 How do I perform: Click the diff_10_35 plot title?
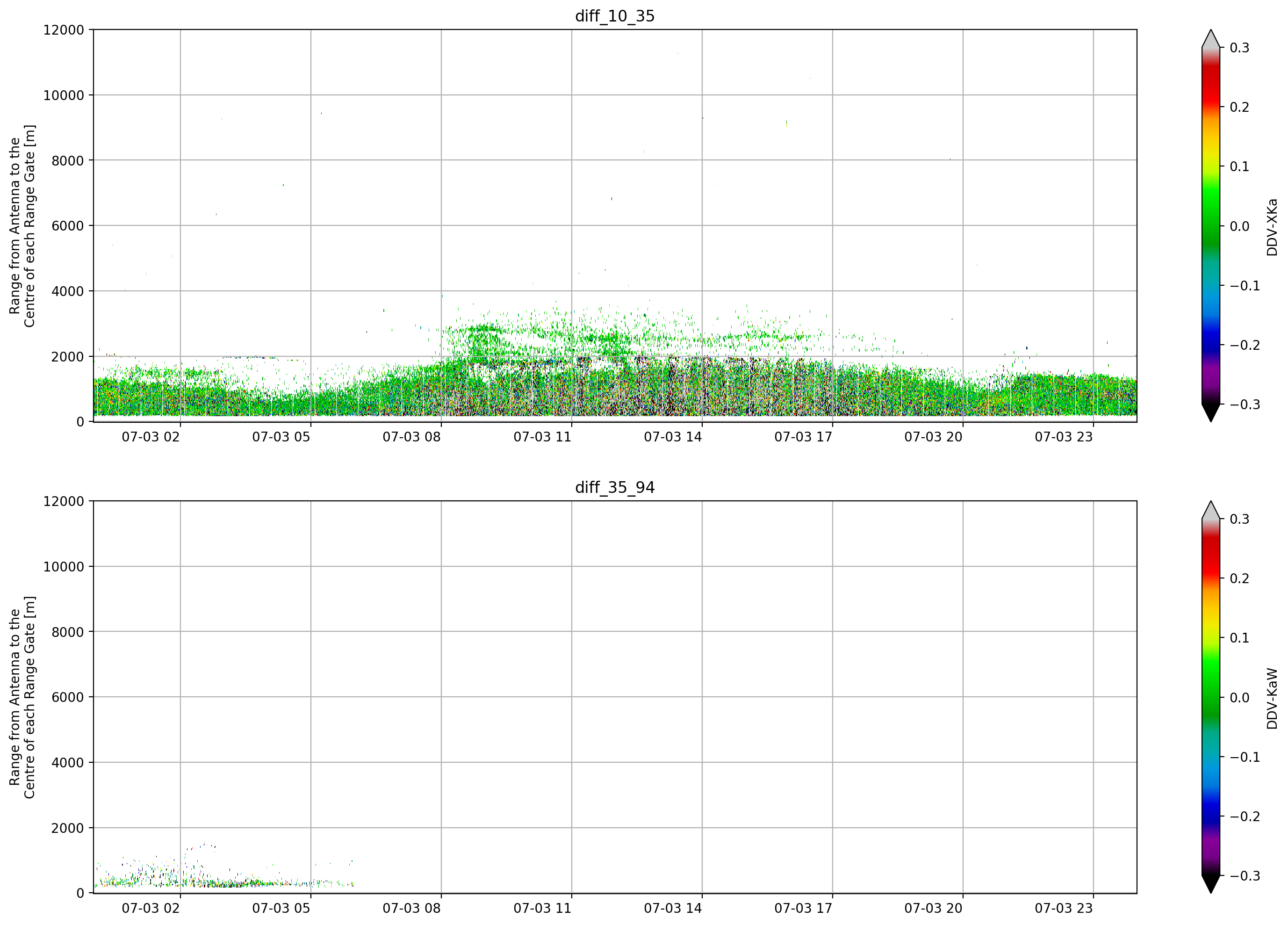pos(615,16)
